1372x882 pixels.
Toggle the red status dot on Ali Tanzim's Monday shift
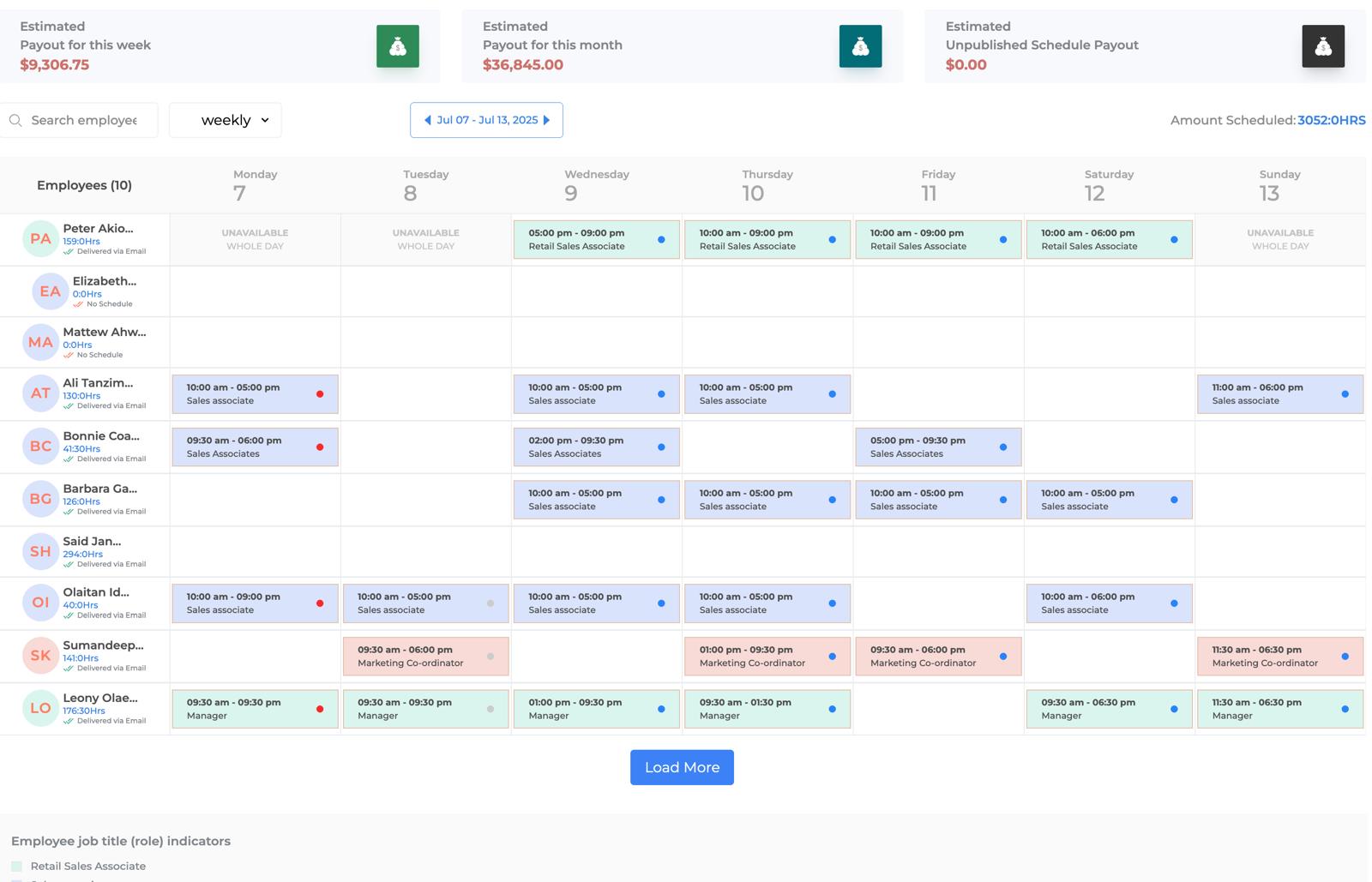click(320, 393)
